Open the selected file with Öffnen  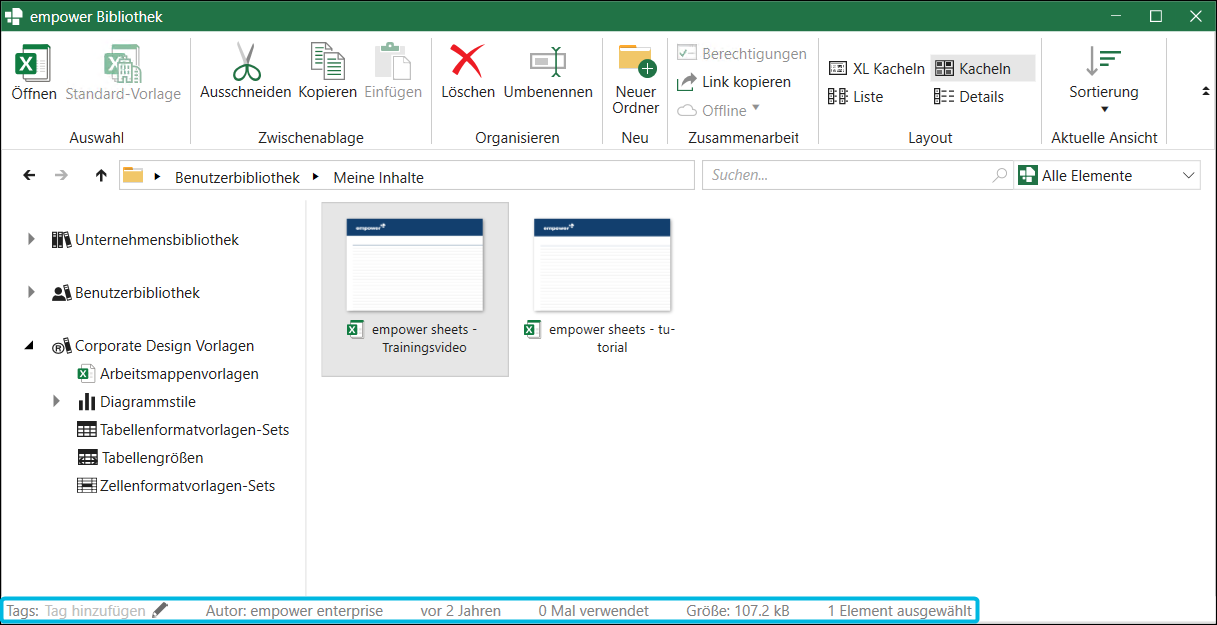point(34,73)
